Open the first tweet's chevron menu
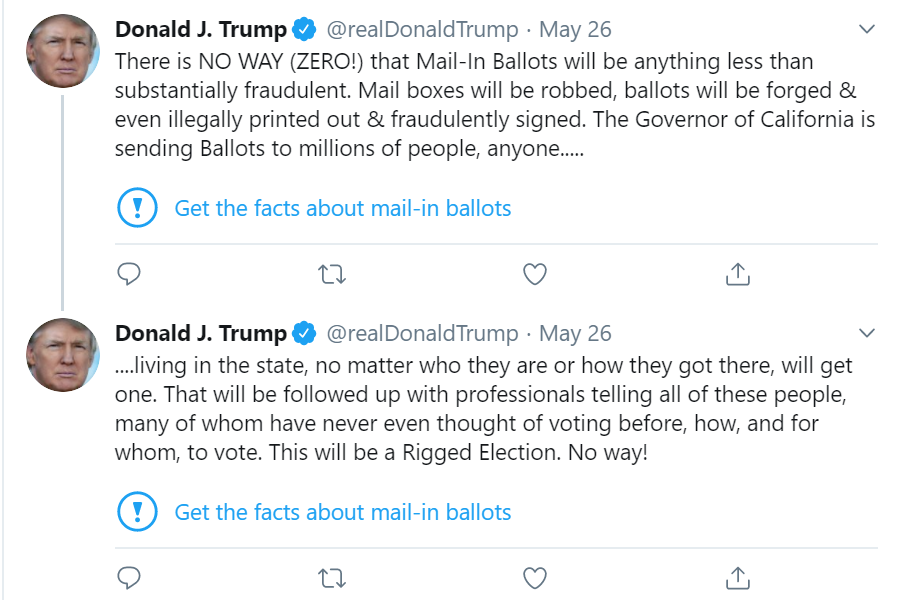The width and height of the screenshot is (900, 600). tap(867, 29)
